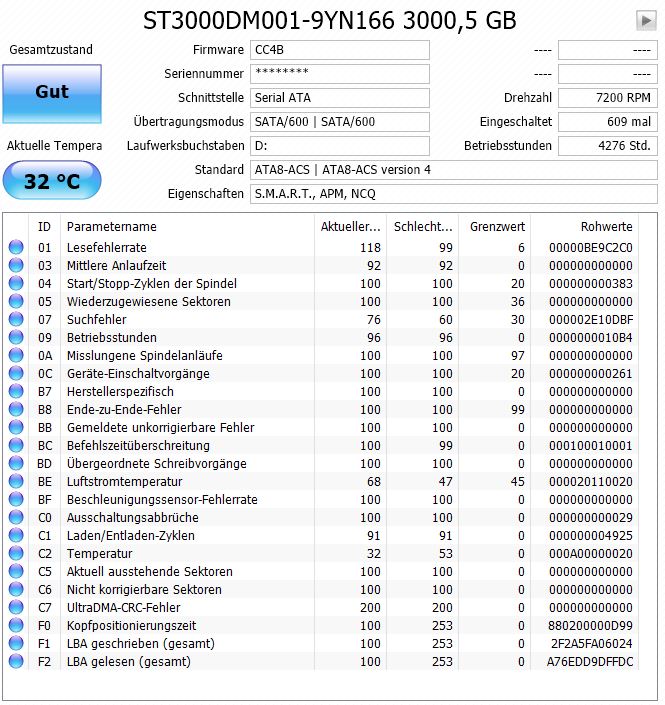Click the drive title ST3000DM001-9YN166 3000,5 GB
The image size is (665, 705).
[330, 21]
